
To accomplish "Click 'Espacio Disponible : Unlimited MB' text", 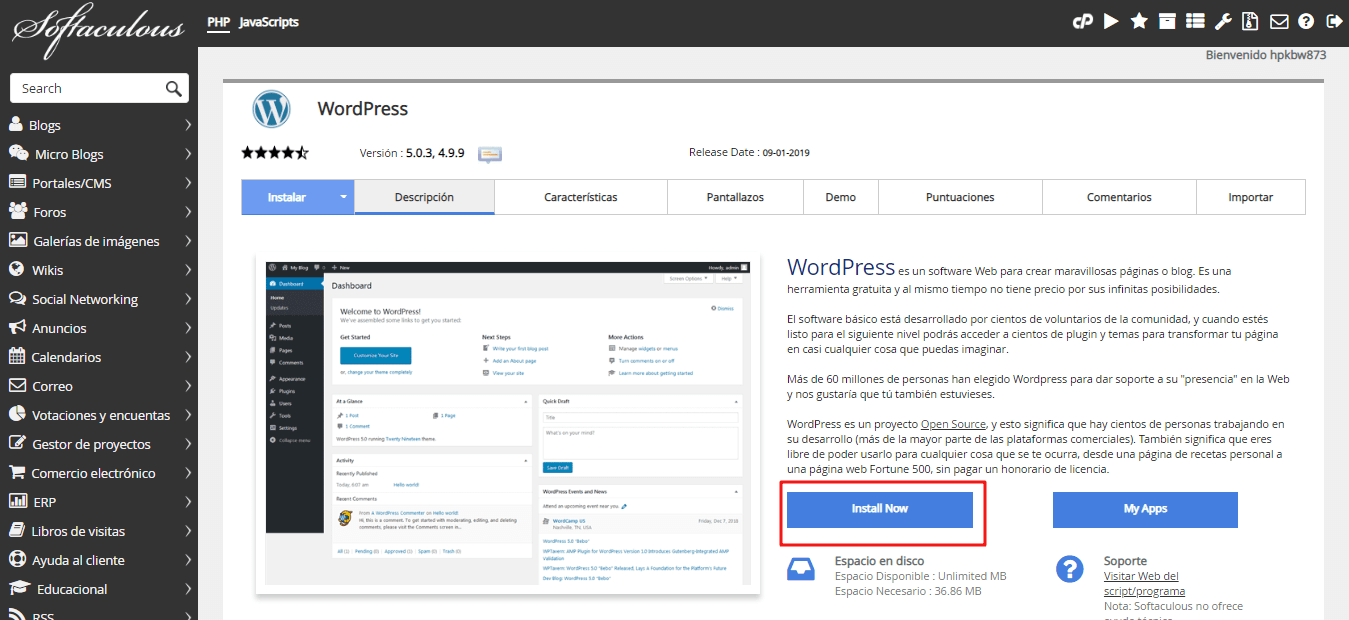I will [x=921, y=576].
